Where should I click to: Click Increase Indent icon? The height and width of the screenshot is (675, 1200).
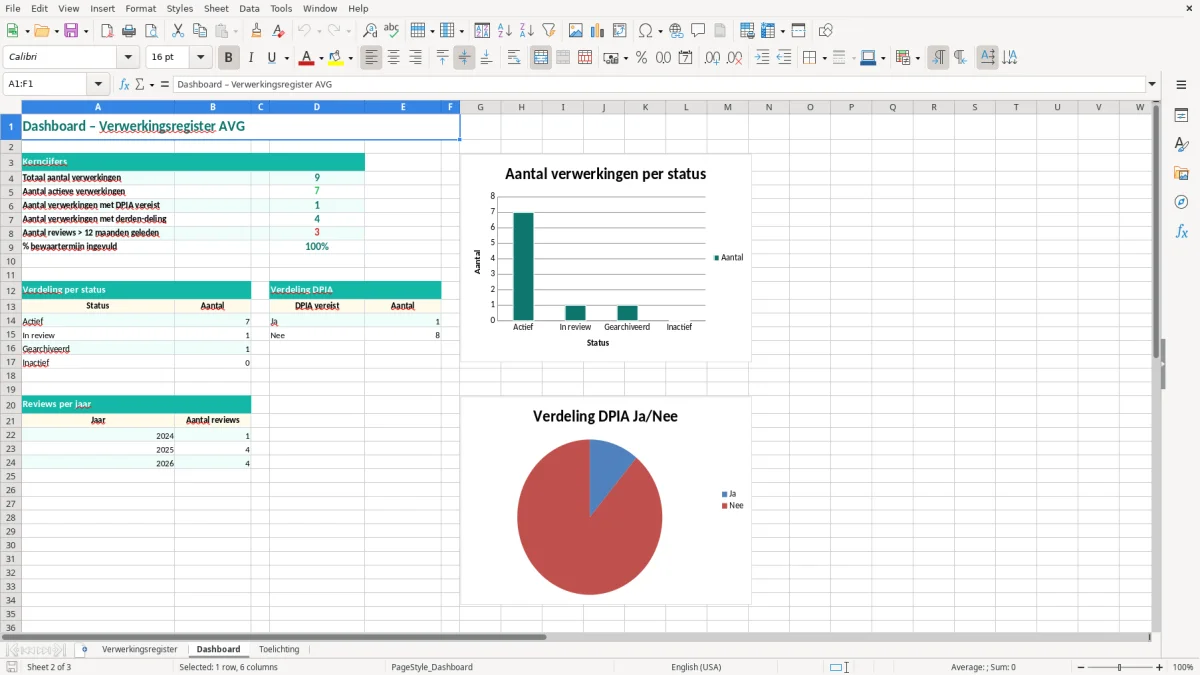tap(762, 58)
